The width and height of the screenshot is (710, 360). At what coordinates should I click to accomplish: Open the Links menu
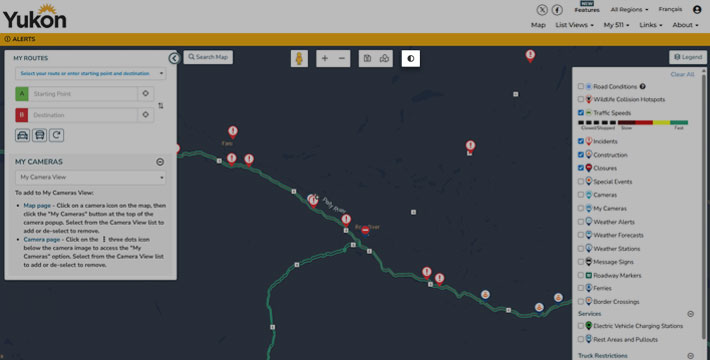tap(651, 25)
